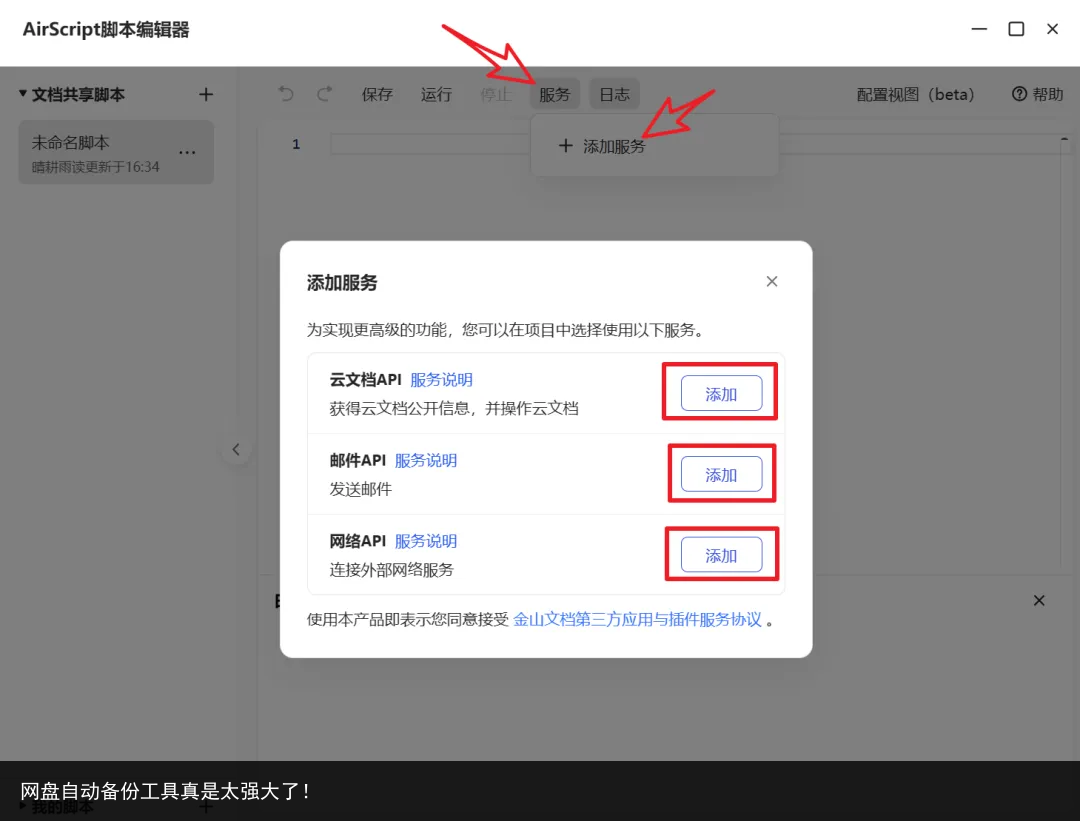Click 保存 in the toolbar
The width and height of the screenshot is (1080, 821).
coord(377,94)
